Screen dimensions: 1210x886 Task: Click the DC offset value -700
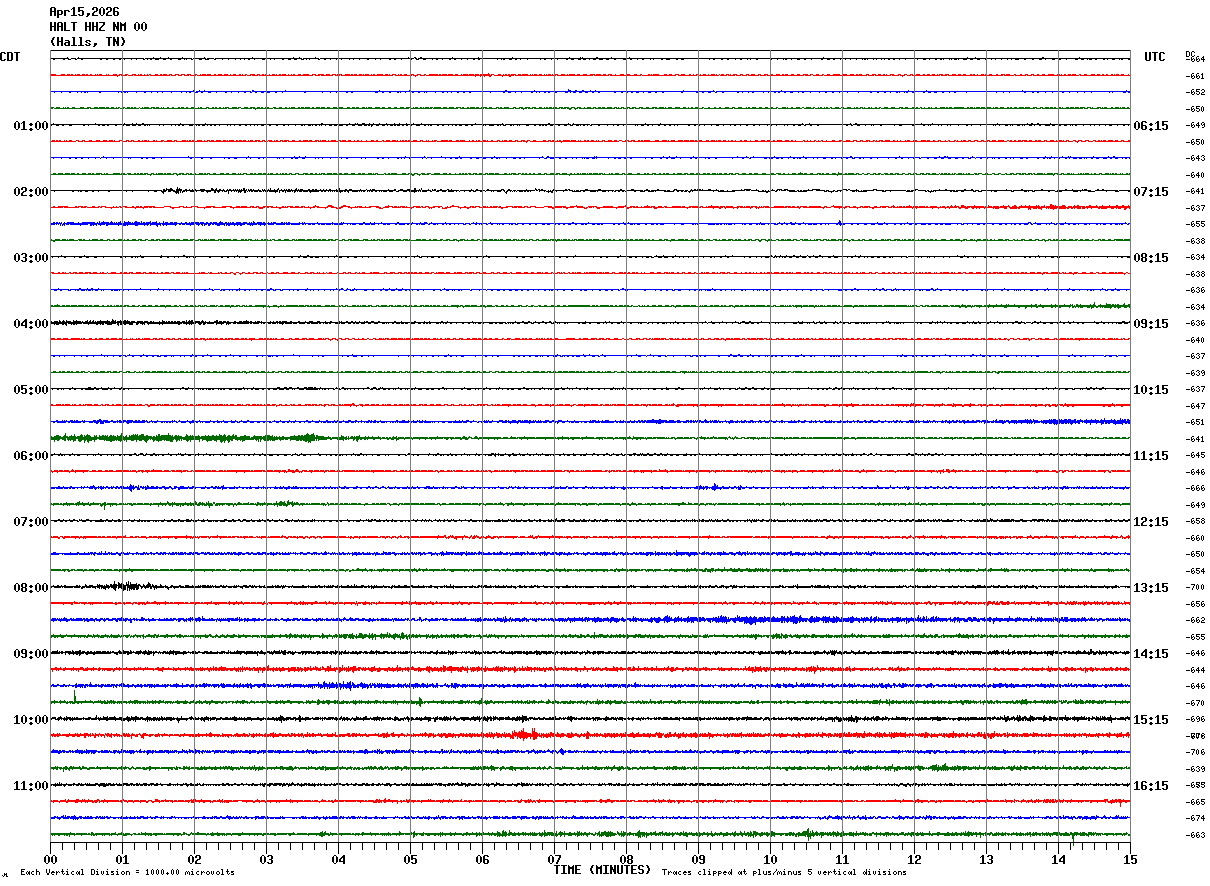(1195, 588)
